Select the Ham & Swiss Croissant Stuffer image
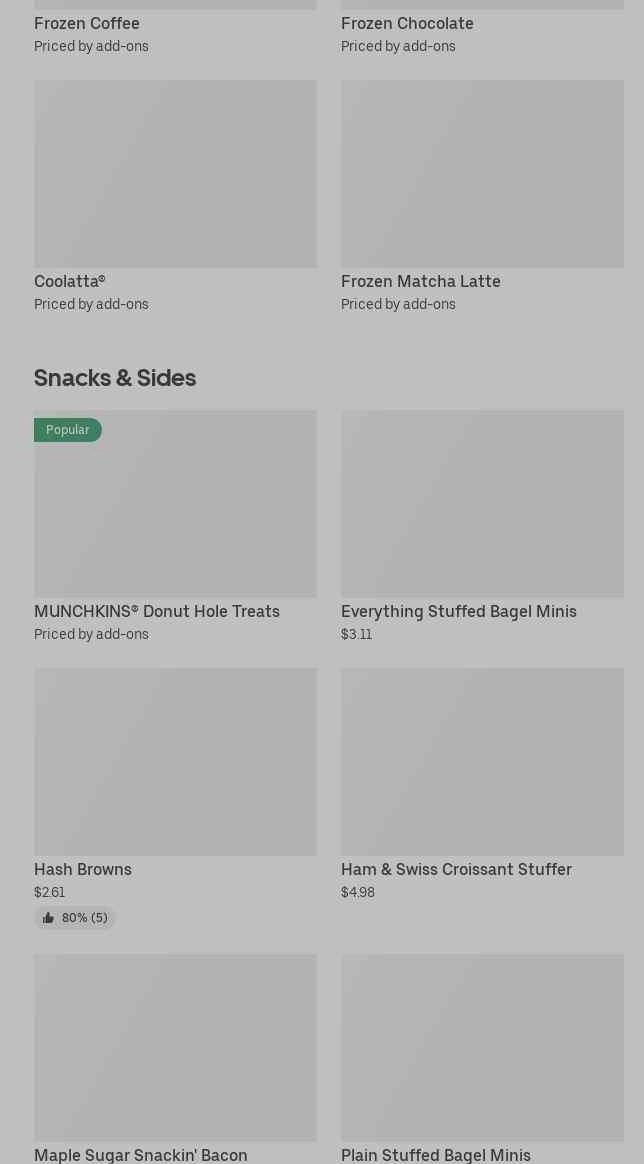Viewport: 644px width, 1164px height. coord(482,761)
